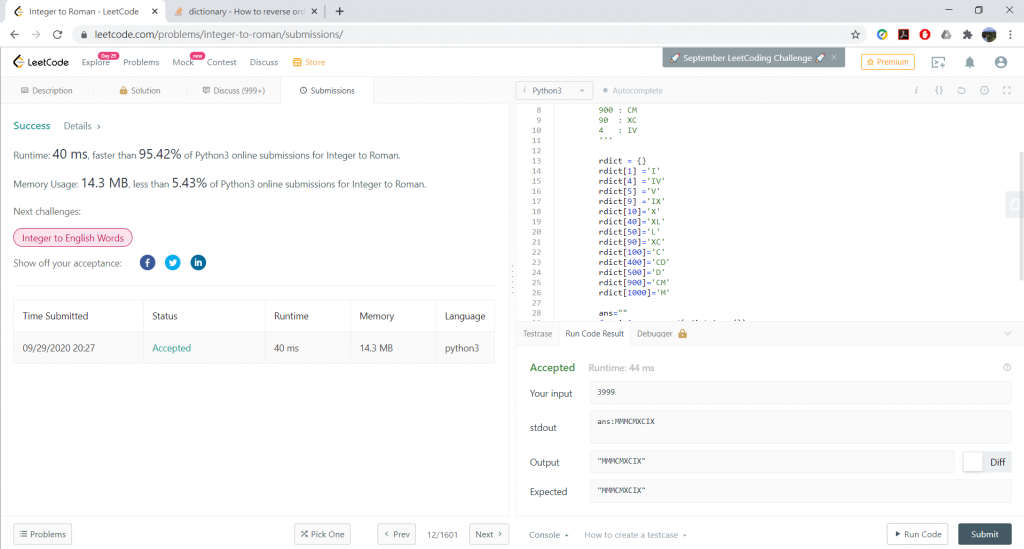Share acceptance on Twitter
Screen dimensions: 1024x549
[x=172, y=262]
